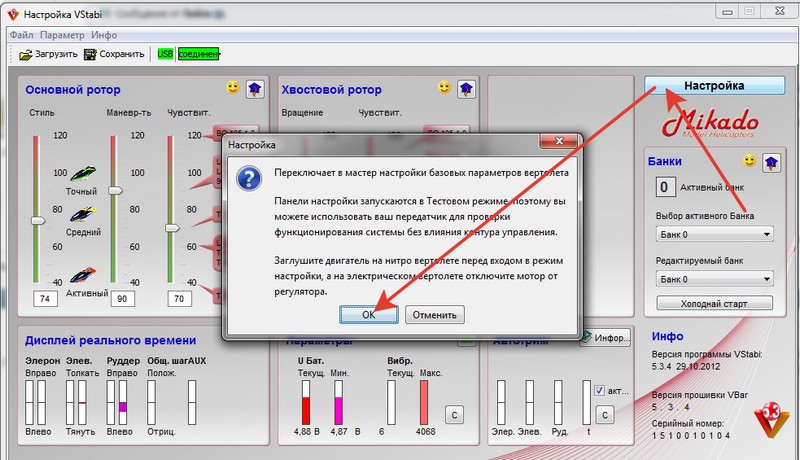
Task: Click the smiley icon in Банки panel
Action: (x=749, y=161)
